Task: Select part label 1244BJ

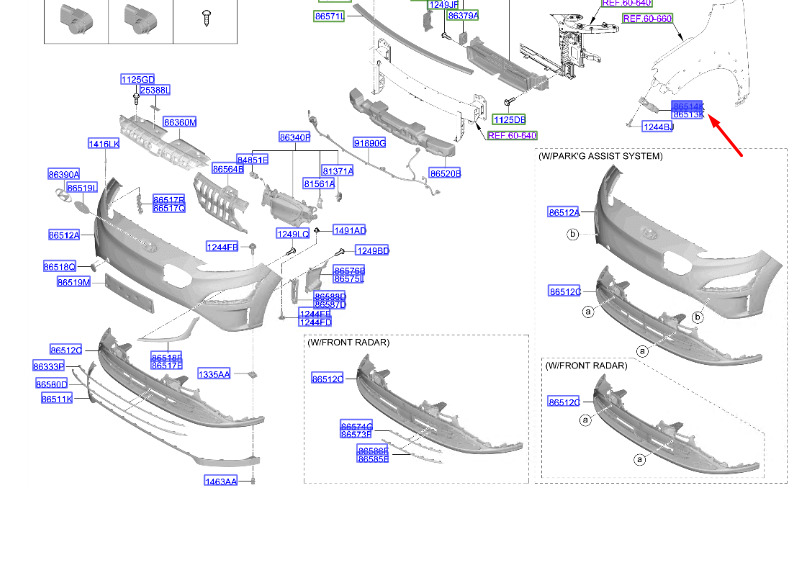Action: point(658,127)
